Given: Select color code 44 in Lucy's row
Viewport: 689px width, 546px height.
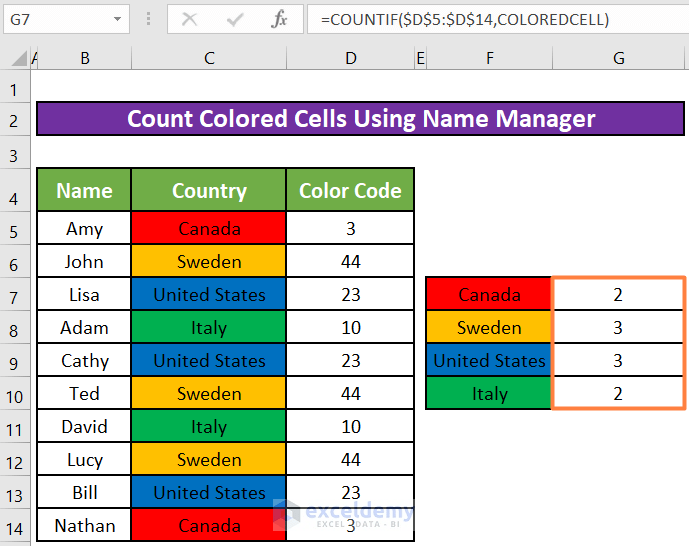Looking at the screenshot, I should click(x=350, y=459).
